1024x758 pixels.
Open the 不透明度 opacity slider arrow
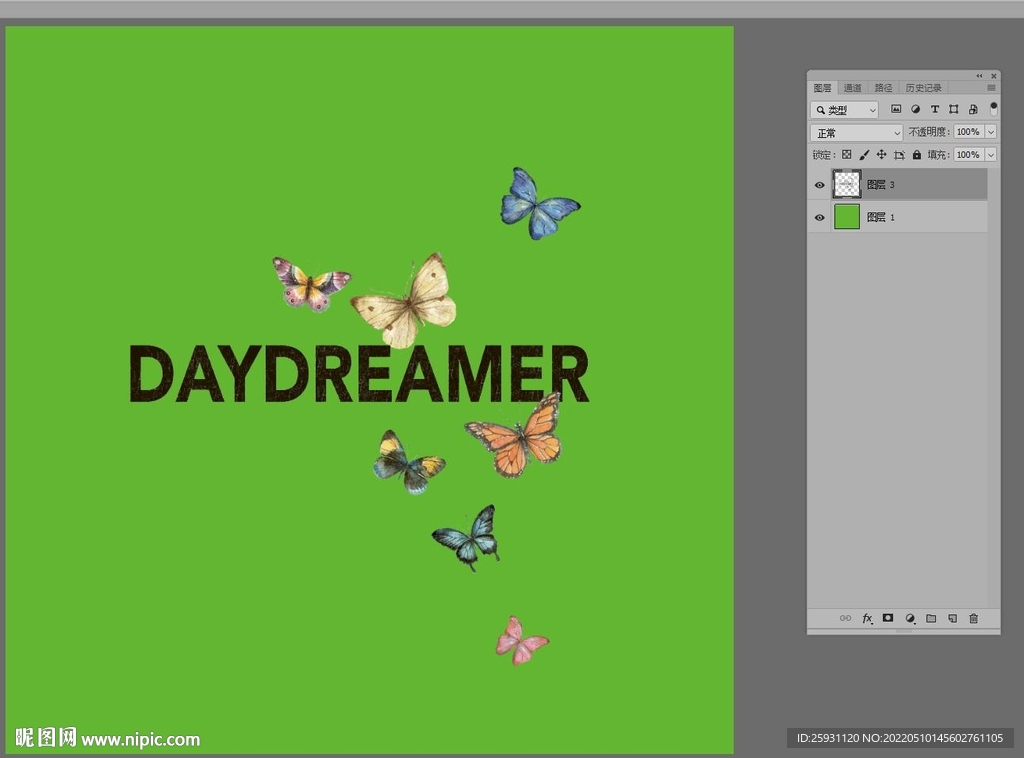click(x=991, y=132)
